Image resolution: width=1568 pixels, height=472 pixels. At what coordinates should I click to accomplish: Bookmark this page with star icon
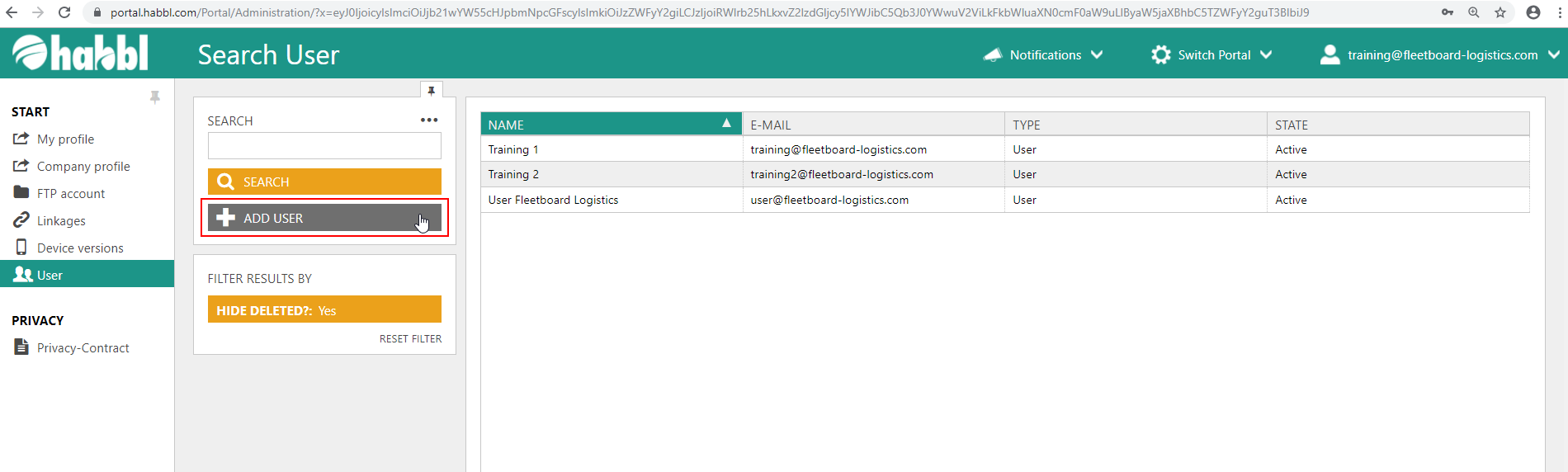[1500, 12]
